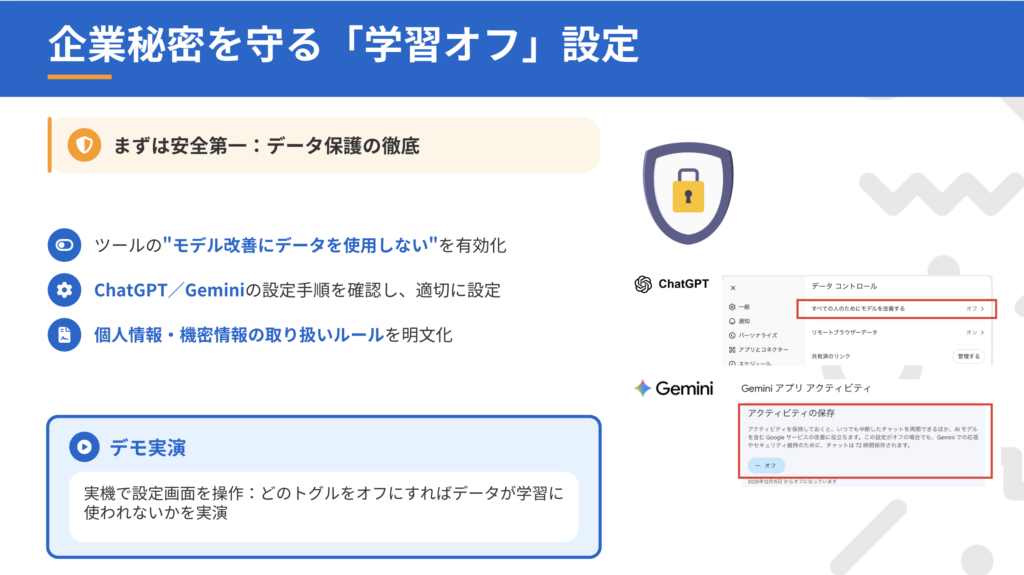Viewport: 1024px width, 575px height.
Task: Click the orange shield icon in the header banner
Action: point(84,144)
